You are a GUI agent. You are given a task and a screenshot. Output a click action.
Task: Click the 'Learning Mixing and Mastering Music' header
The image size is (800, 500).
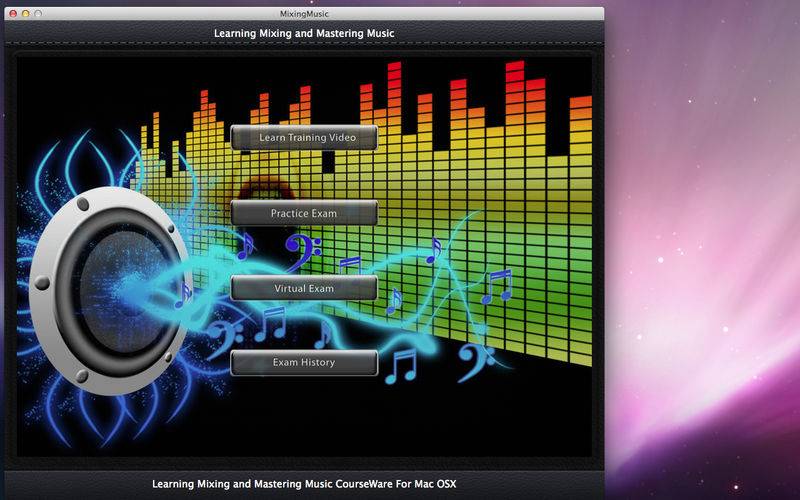coord(304,33)
